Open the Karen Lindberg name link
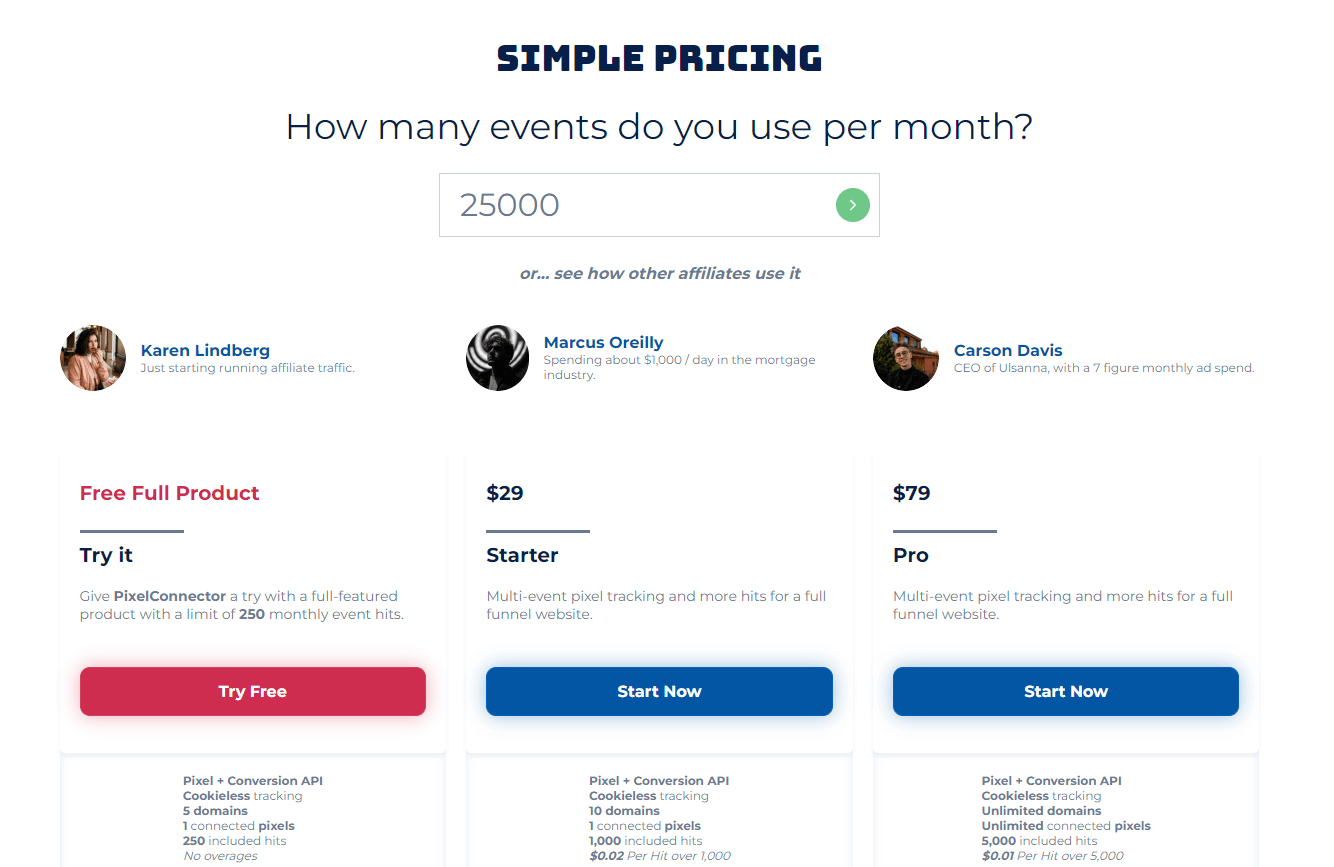Image resolution: width=1334 pixels, height=867 pixels. (205, 350)
